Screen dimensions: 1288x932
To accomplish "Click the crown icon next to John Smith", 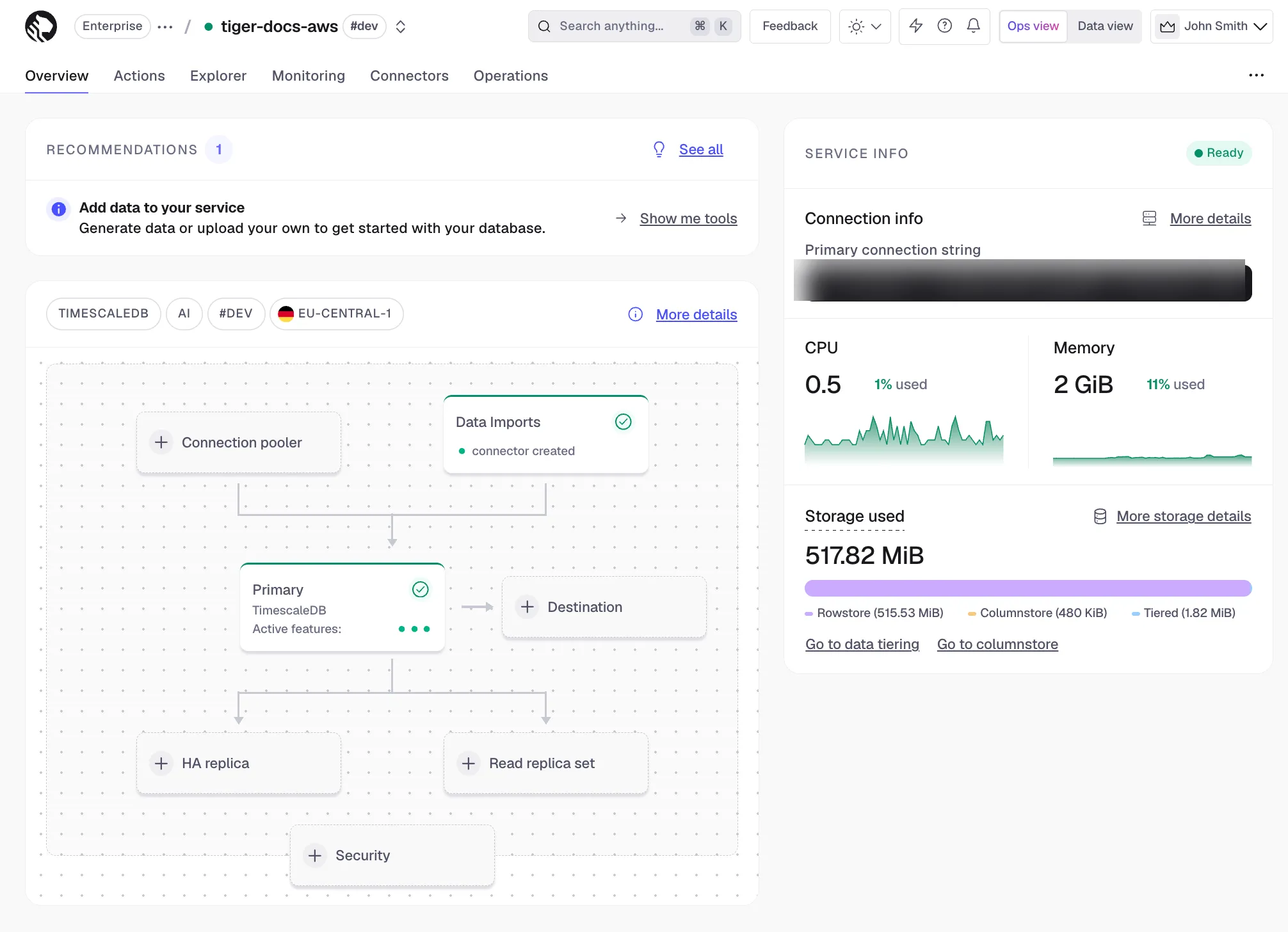I will [x=1168, y=26].
